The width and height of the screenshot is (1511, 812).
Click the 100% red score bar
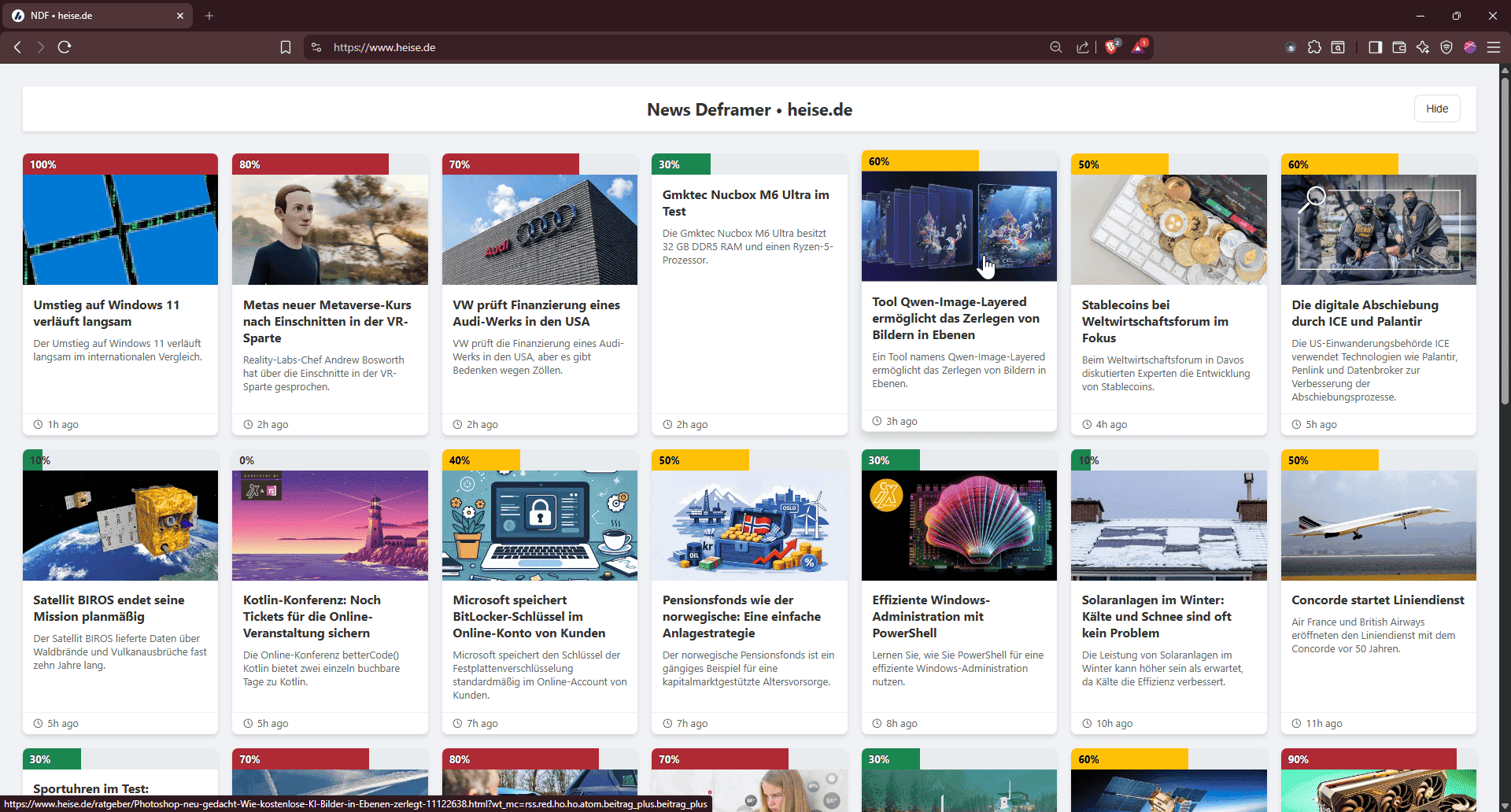click(120, 164)
